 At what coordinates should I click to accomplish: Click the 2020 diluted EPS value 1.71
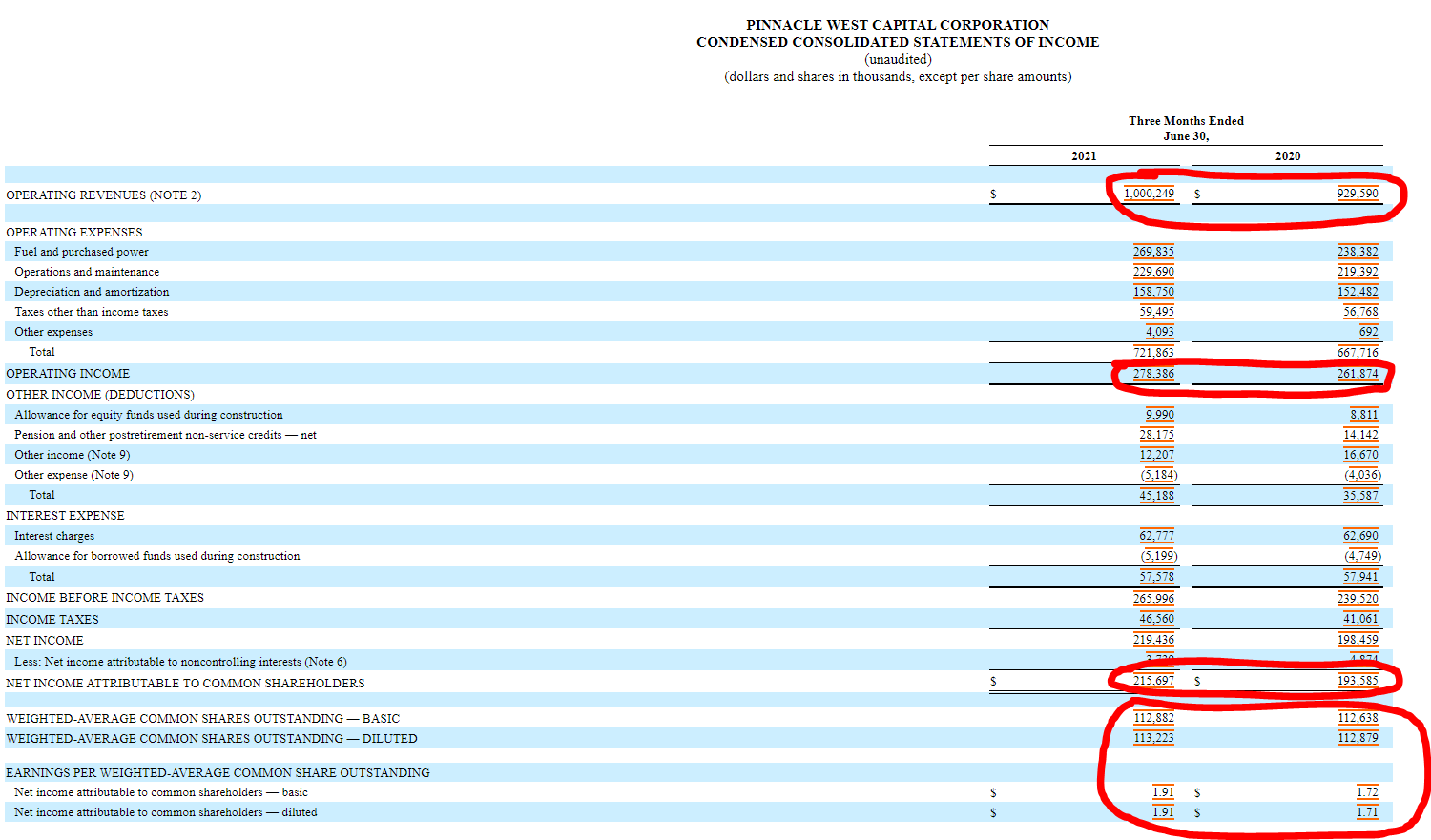1367,812
